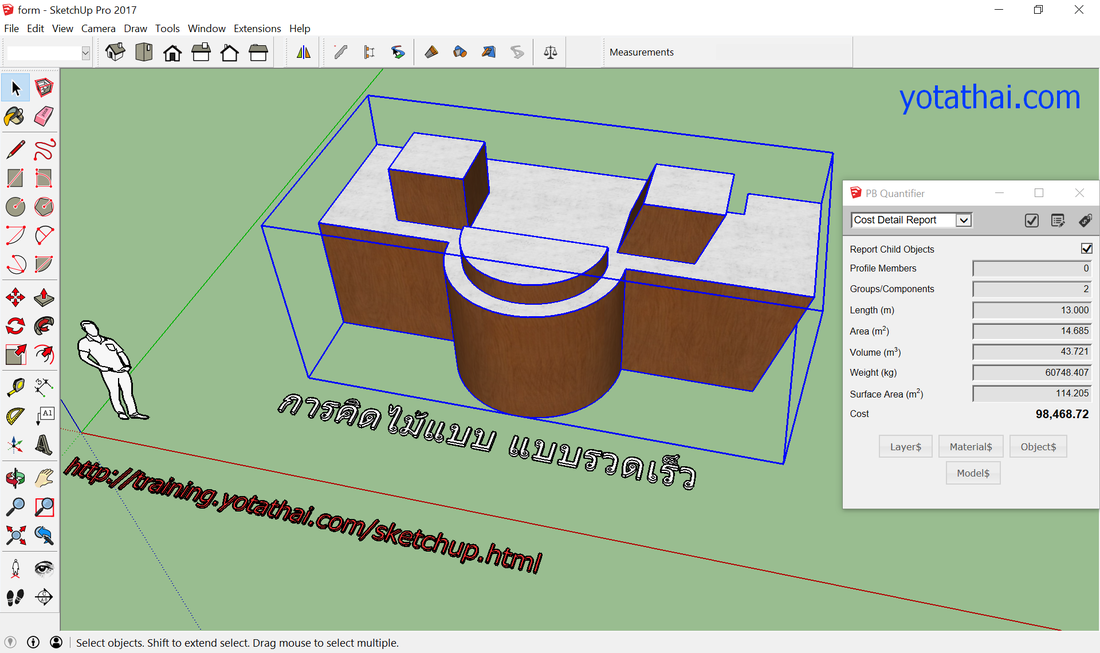Screen dimensions: 1100x653
Task: Select the Eraser tool
Action: click(43, 116)
